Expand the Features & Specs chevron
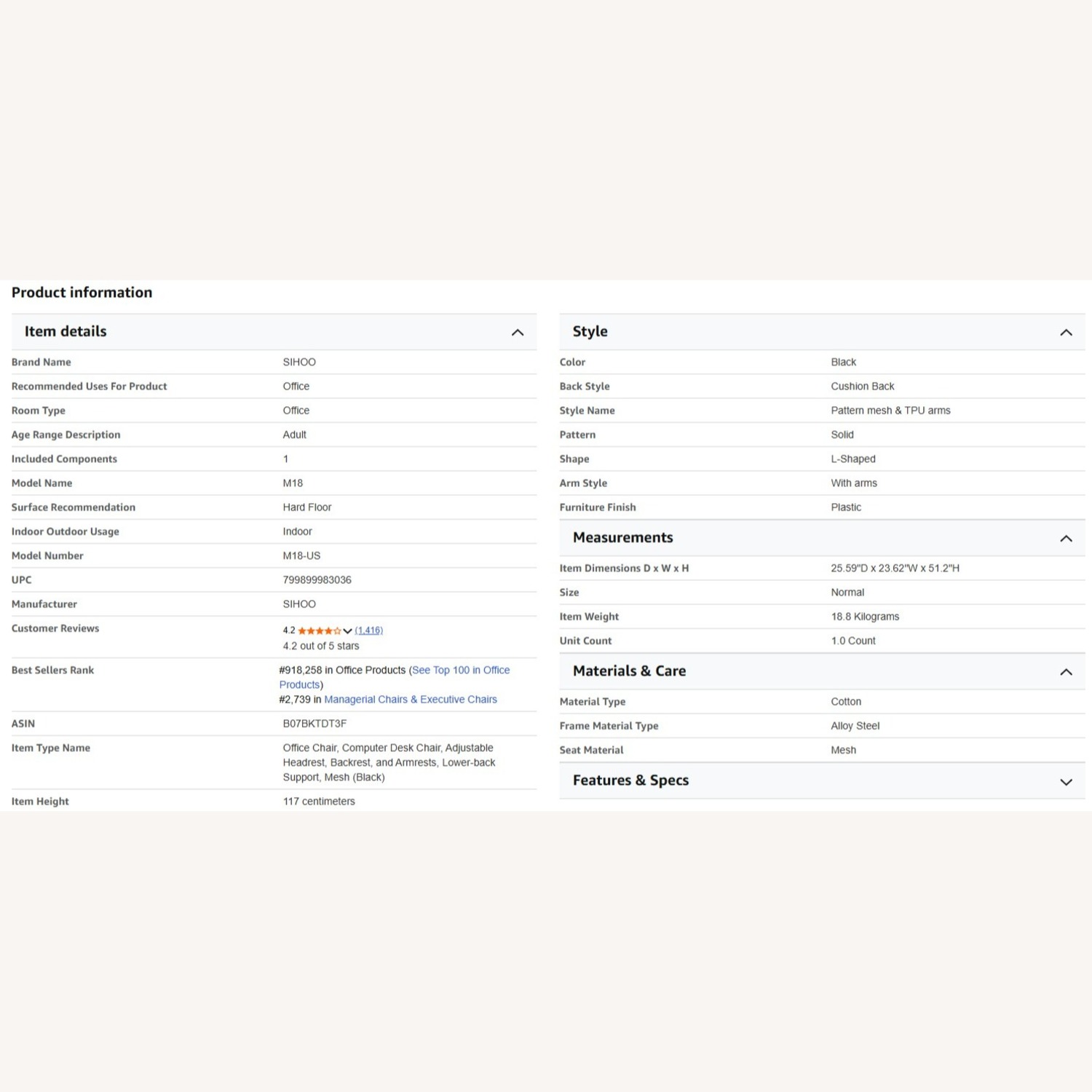1092x1092 pixels. (1066, 782)
